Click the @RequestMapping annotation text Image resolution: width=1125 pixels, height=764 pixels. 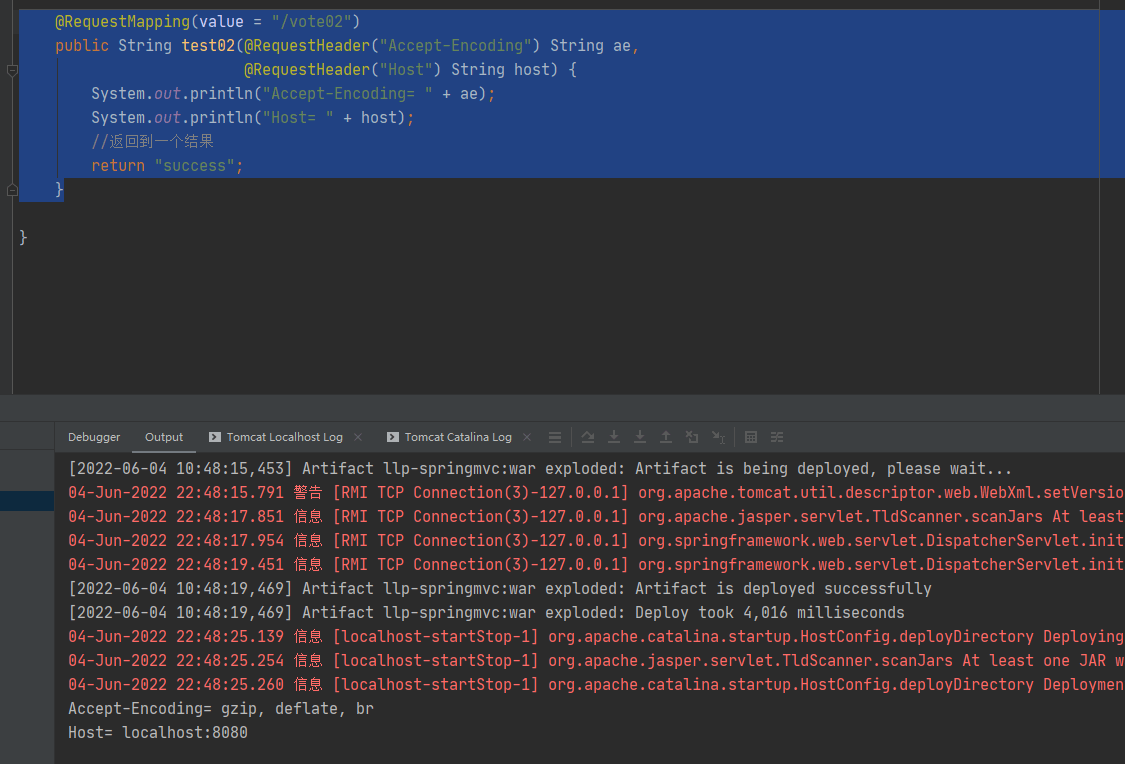point(123,22)
